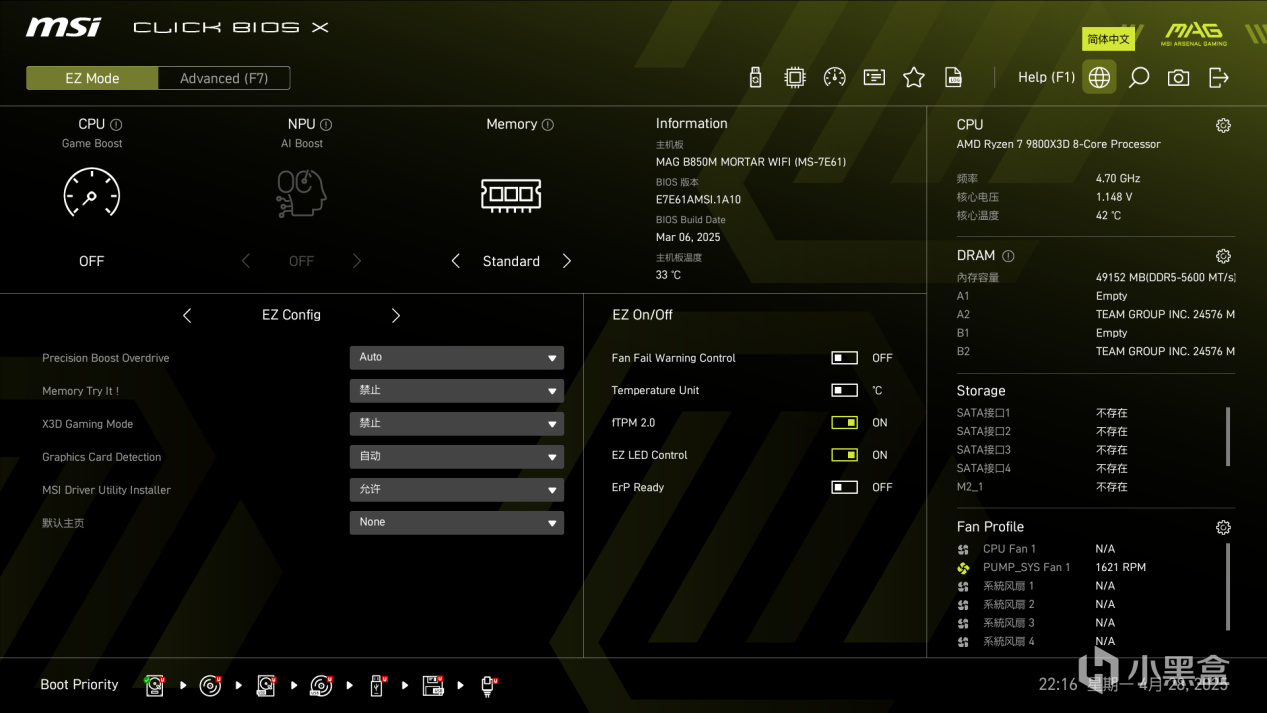Click the Game Boost OFF status text
The height and width of the screenshot is (713, 1267).
click(92, 261)
